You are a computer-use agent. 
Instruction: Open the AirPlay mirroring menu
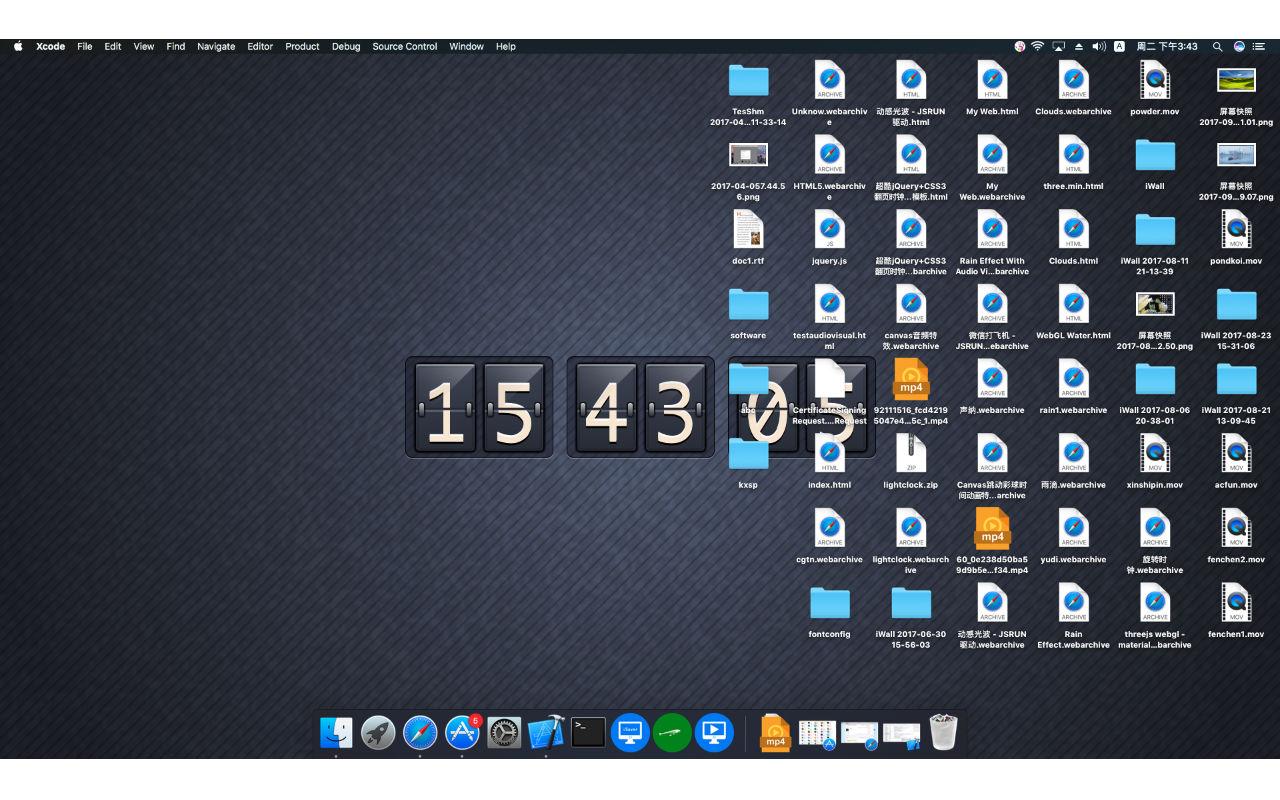click(x=1059, y=46)
